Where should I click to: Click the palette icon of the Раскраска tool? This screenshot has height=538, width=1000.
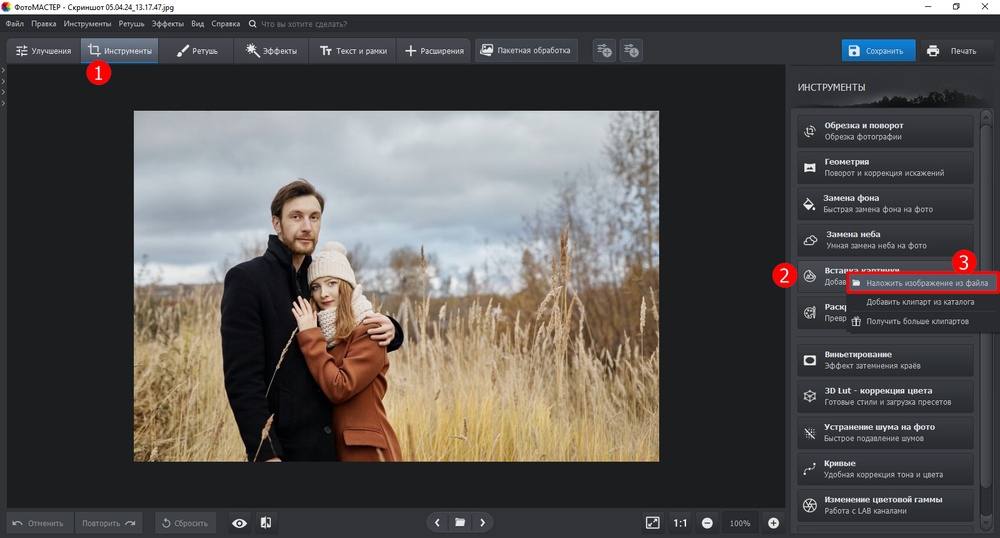[810, 312]
